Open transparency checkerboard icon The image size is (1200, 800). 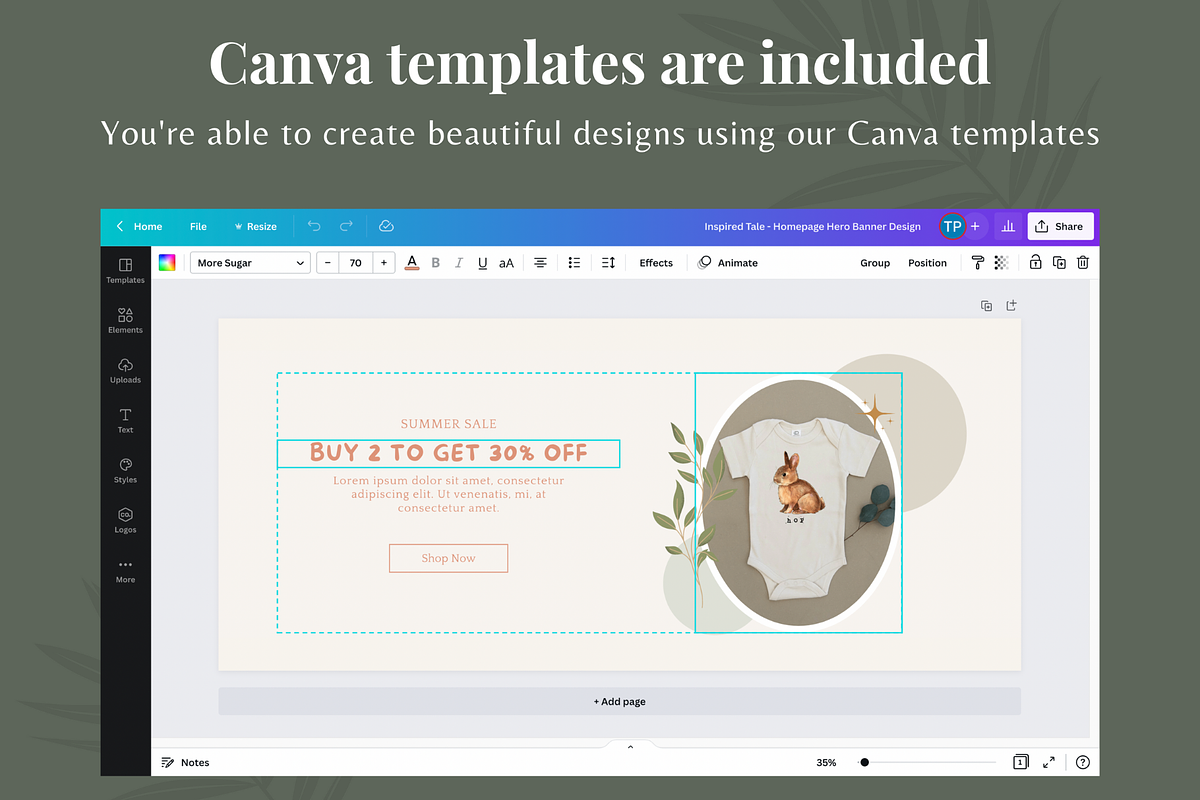tap(1001, 263)
